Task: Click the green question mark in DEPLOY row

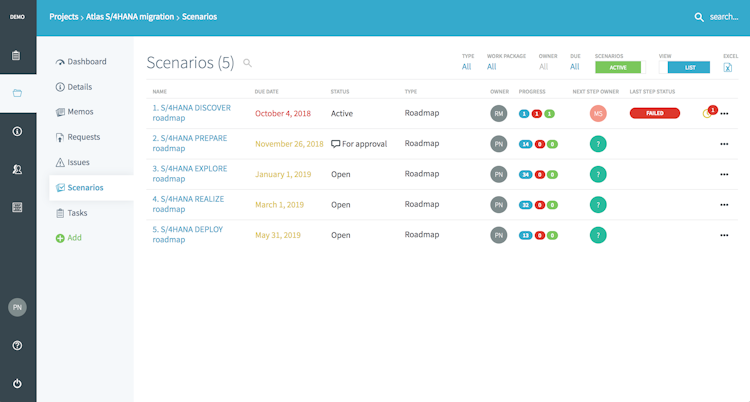Action: [x=598, y=235]
